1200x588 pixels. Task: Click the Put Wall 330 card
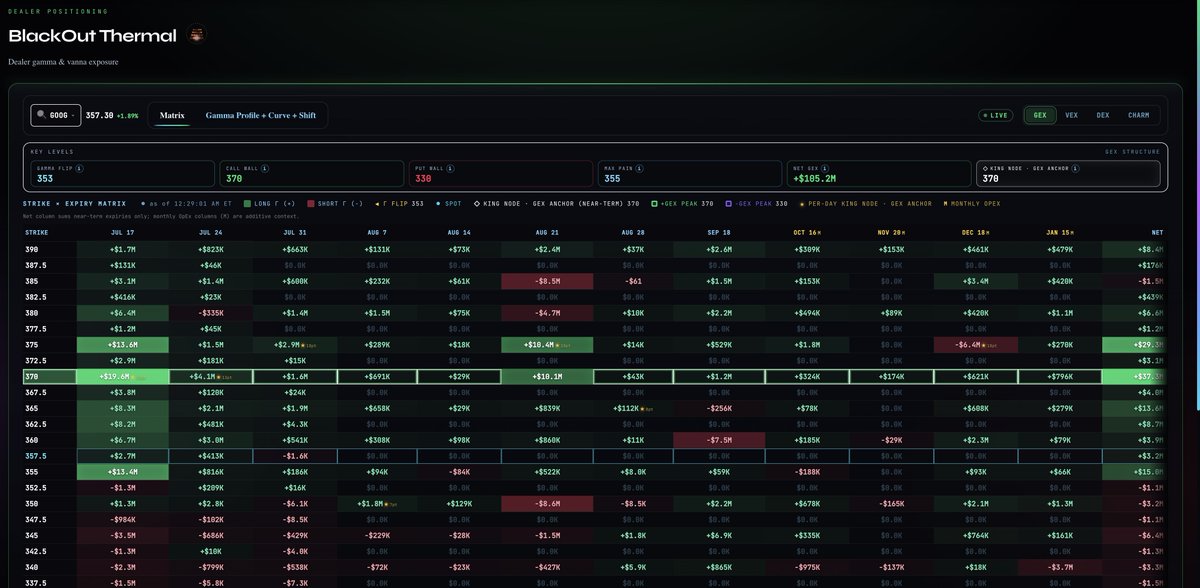pyautogui.click(x=499, y=174)
